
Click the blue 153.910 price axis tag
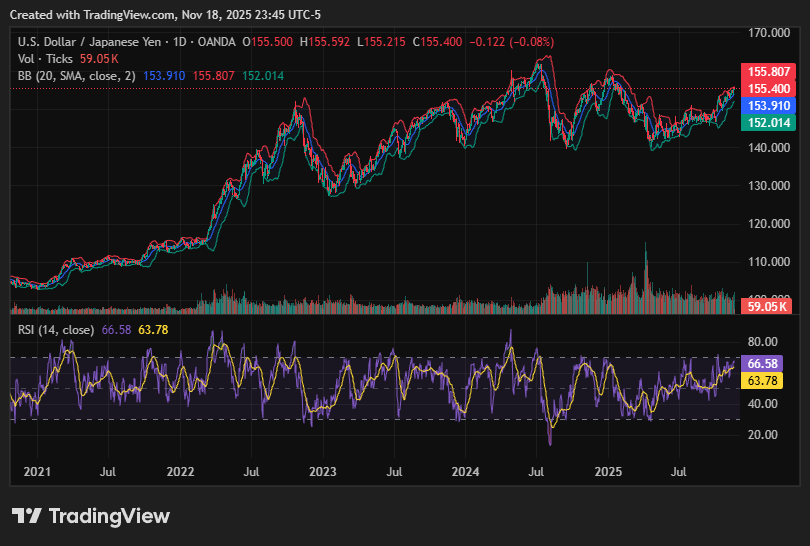pyautogui.click(x=770, y=105)
